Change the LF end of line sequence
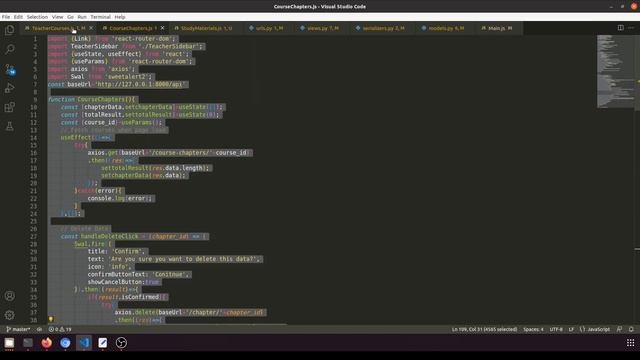Screen dimensions: 640x360 click(x=571, y=329)
